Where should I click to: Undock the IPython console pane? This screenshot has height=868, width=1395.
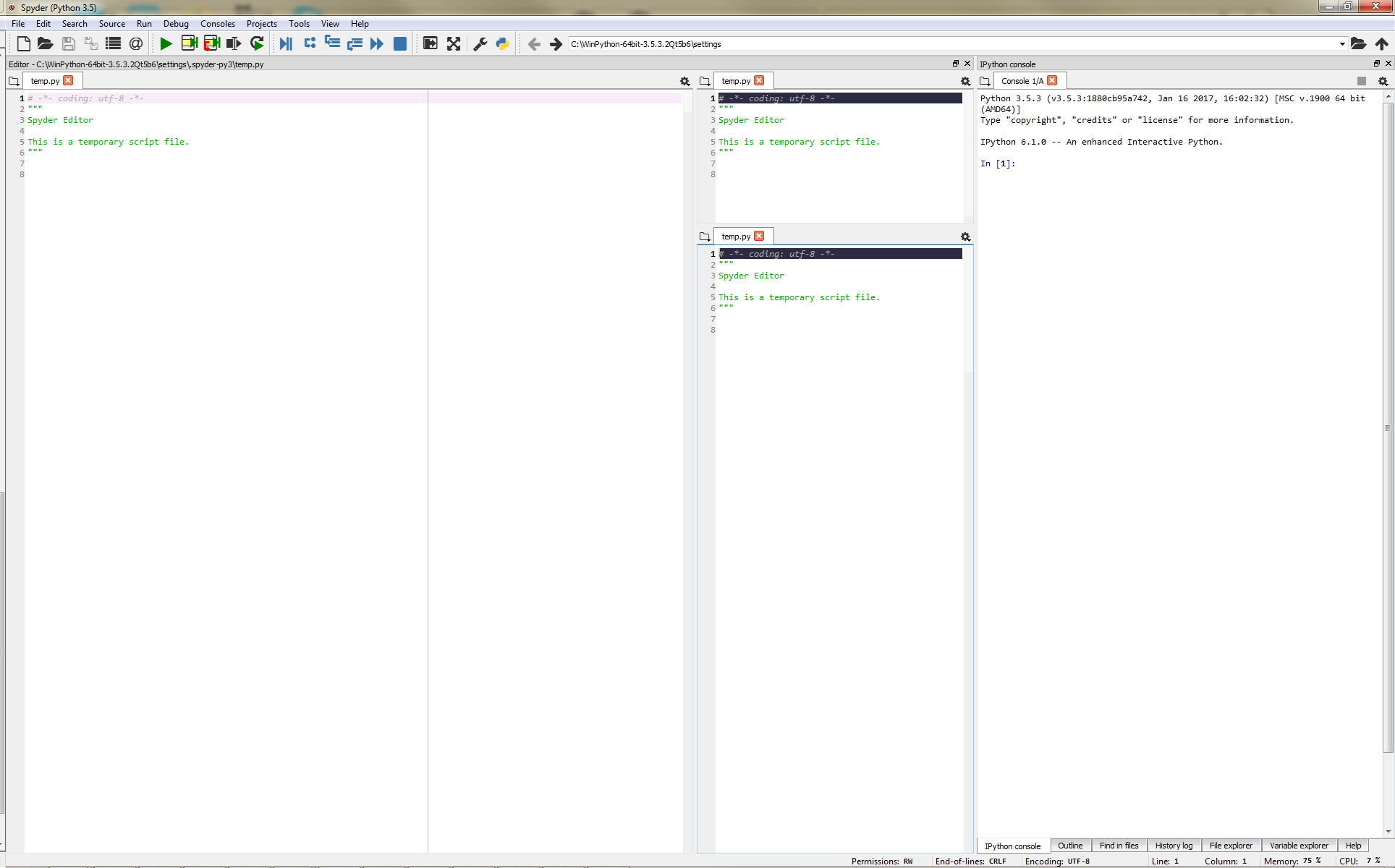[1375, 64]
